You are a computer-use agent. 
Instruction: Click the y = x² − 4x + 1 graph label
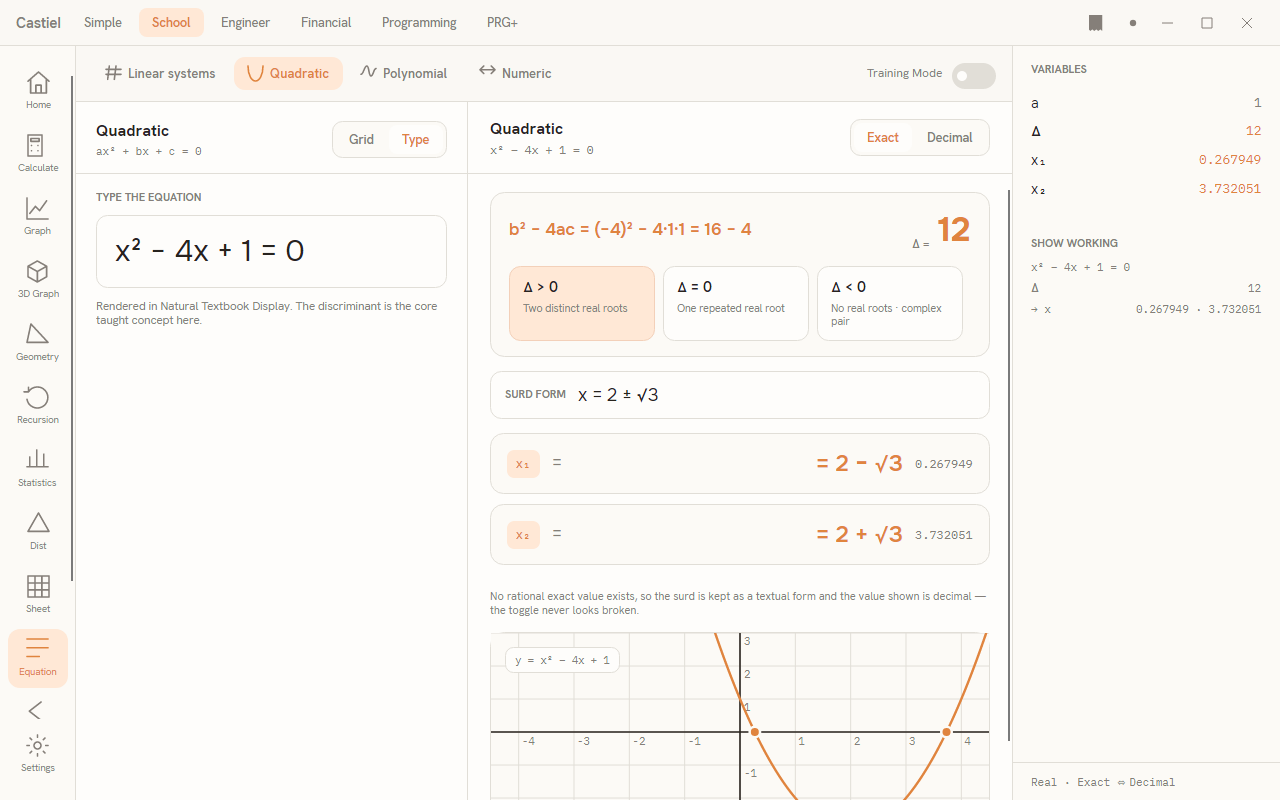coord(562,660)
